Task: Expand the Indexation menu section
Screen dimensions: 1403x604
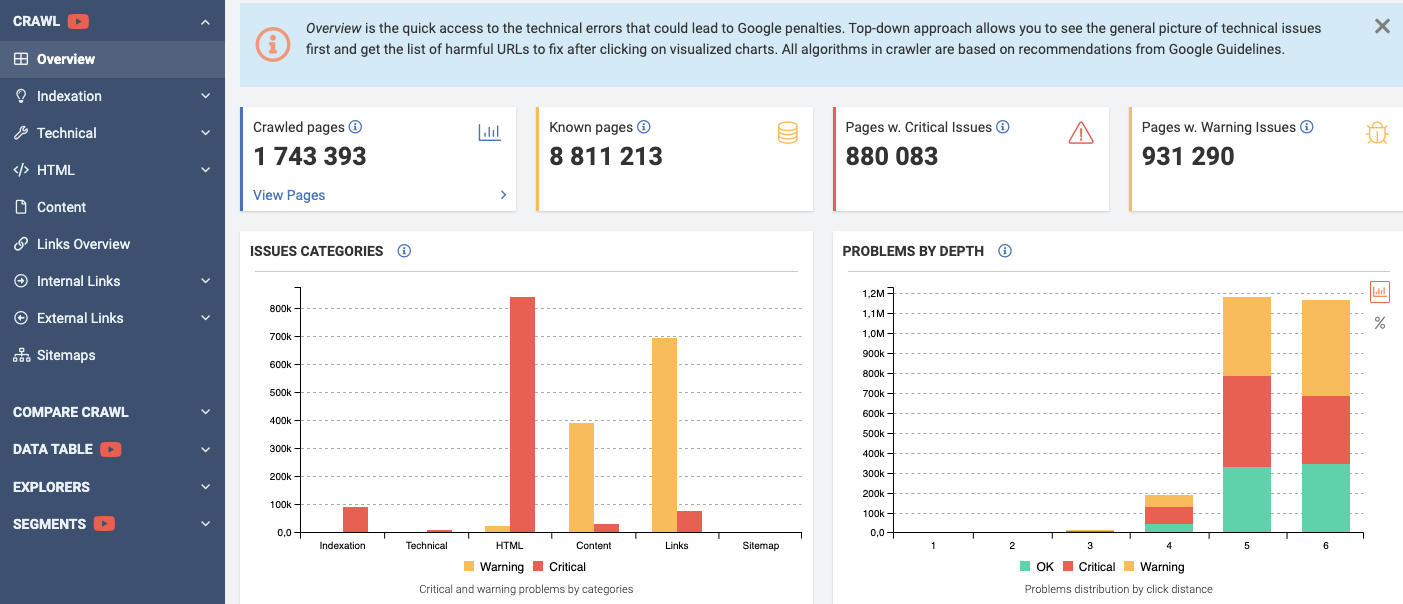Action: (x=112, y=96)
